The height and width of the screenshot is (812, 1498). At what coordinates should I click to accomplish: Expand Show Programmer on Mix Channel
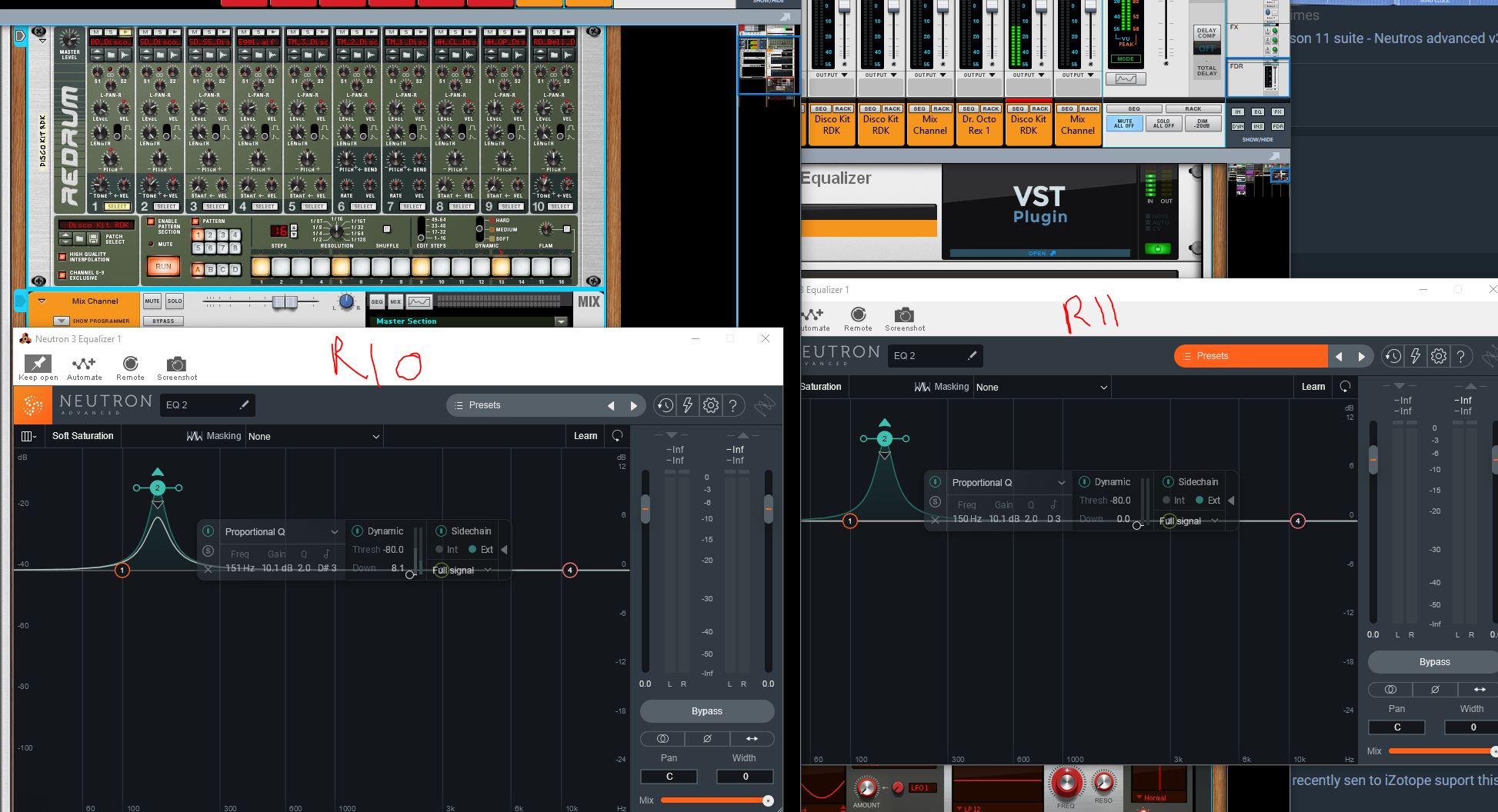coord(62,321)
